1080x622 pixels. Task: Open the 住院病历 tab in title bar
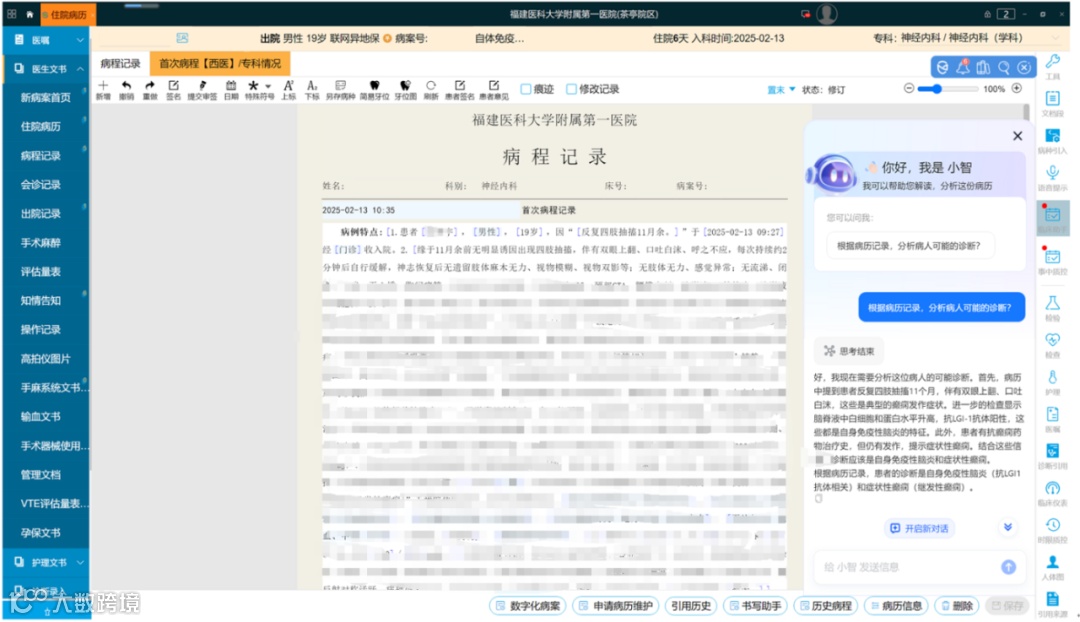point(68,14)
